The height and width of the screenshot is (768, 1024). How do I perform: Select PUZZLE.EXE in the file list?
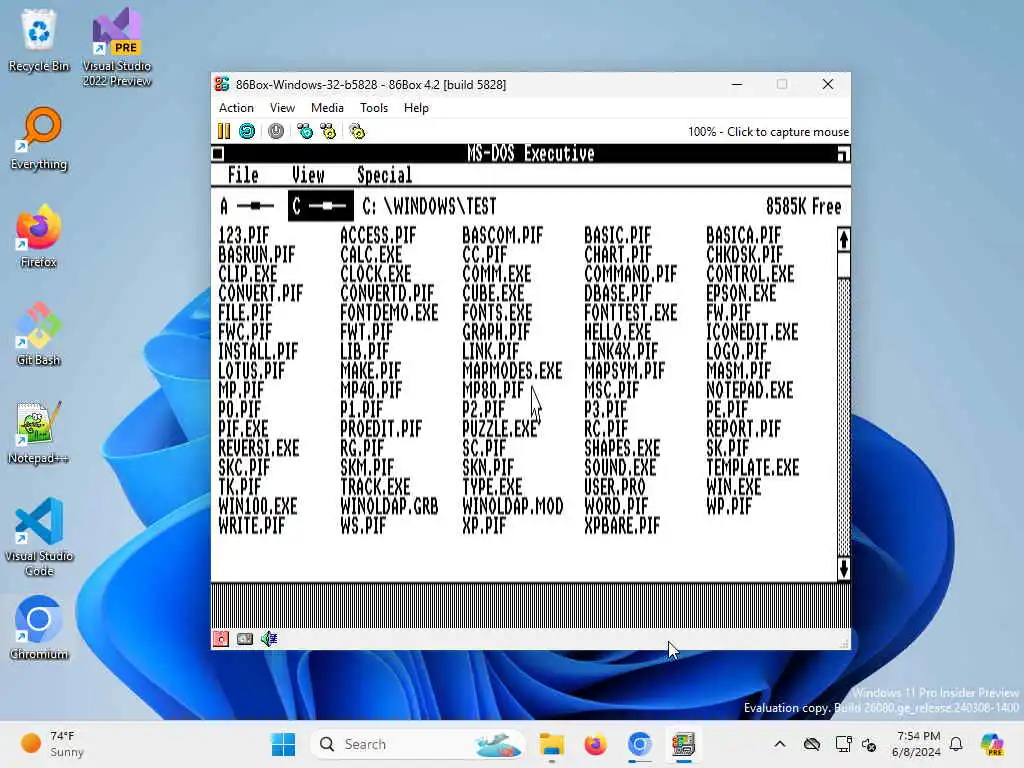coord(500,429)
